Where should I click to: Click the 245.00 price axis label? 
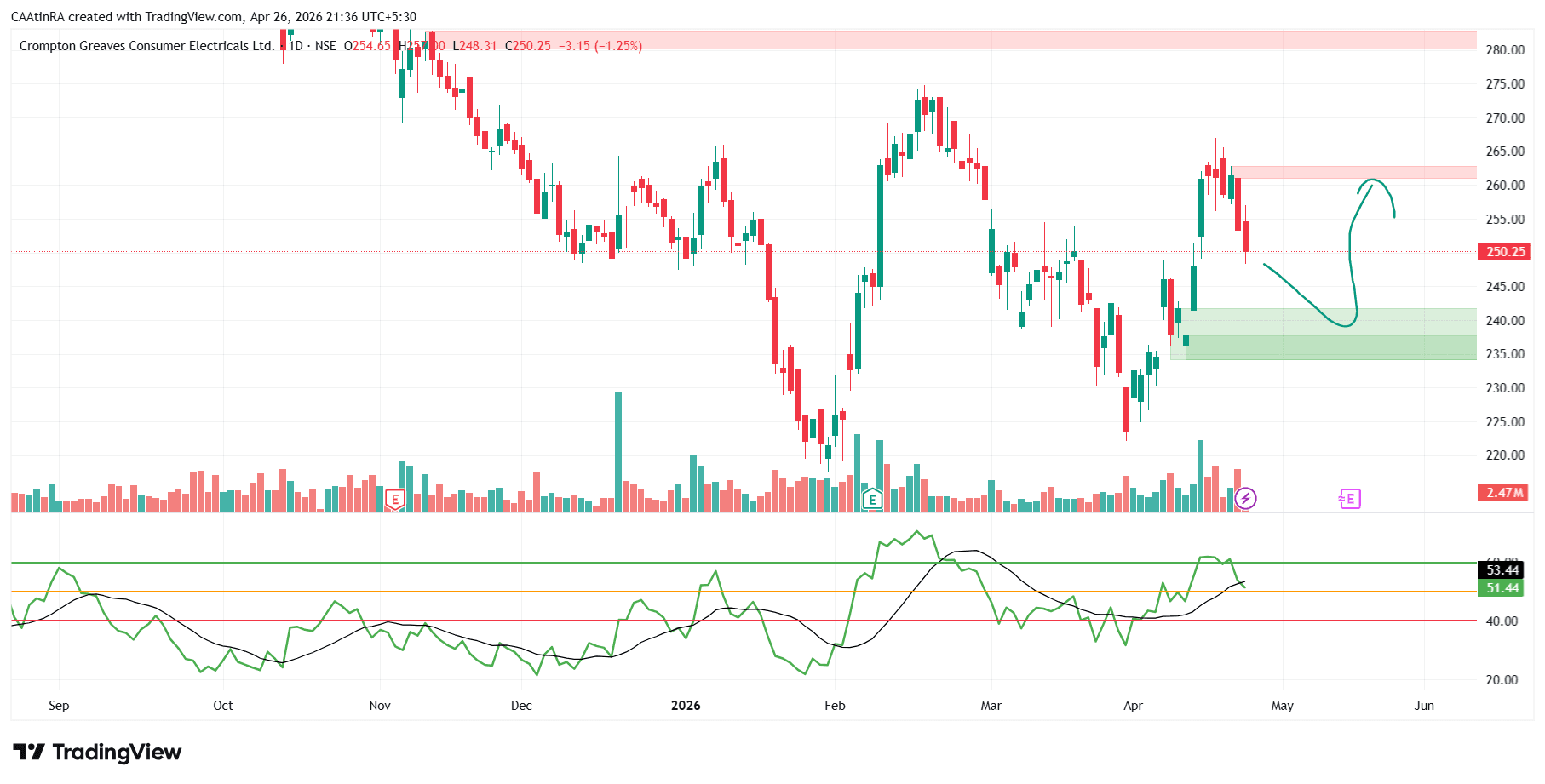[x=1505, y=287]
